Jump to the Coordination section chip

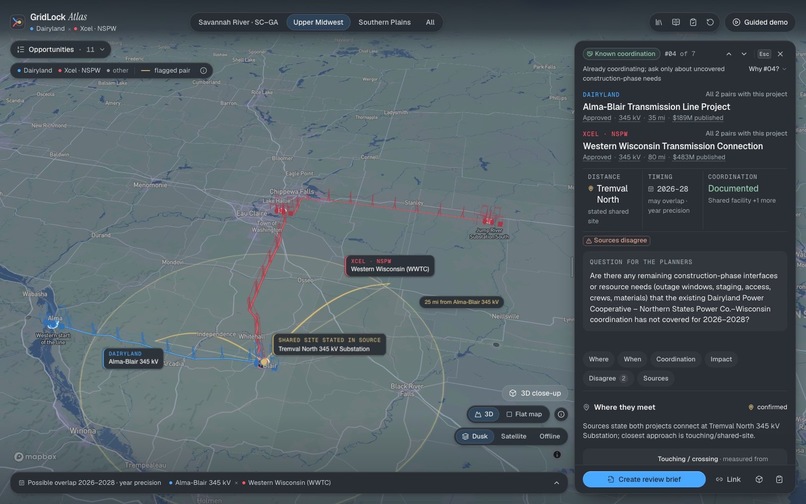click(x=675, y=359)
